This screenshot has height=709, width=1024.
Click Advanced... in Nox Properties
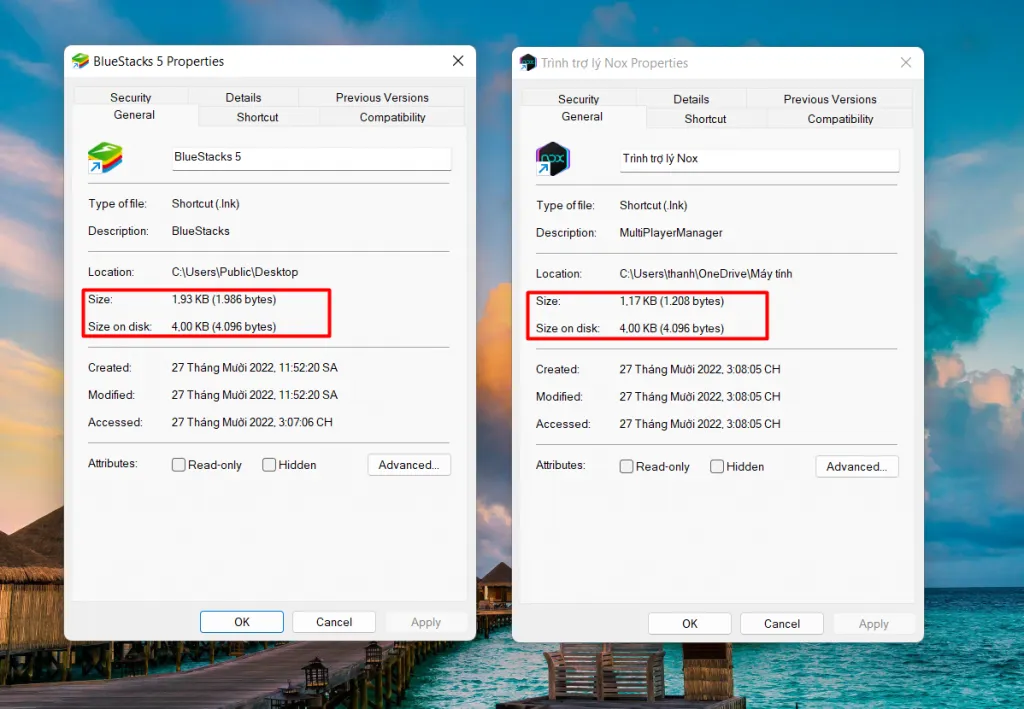point(857,467)
